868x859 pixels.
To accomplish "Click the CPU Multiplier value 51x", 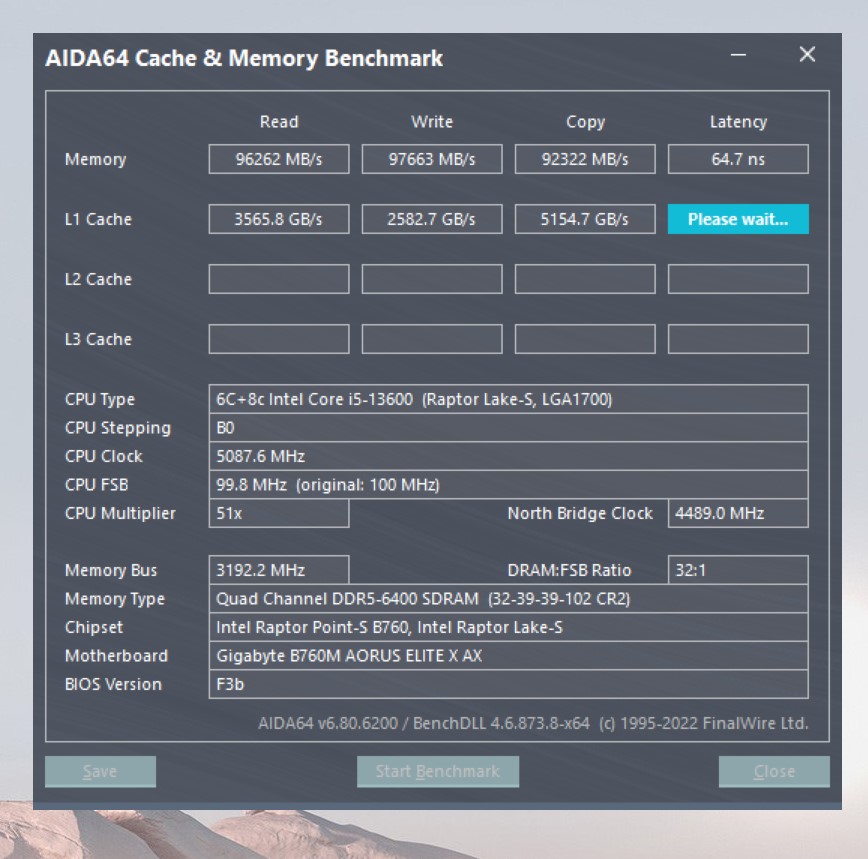I will point(279,513).
